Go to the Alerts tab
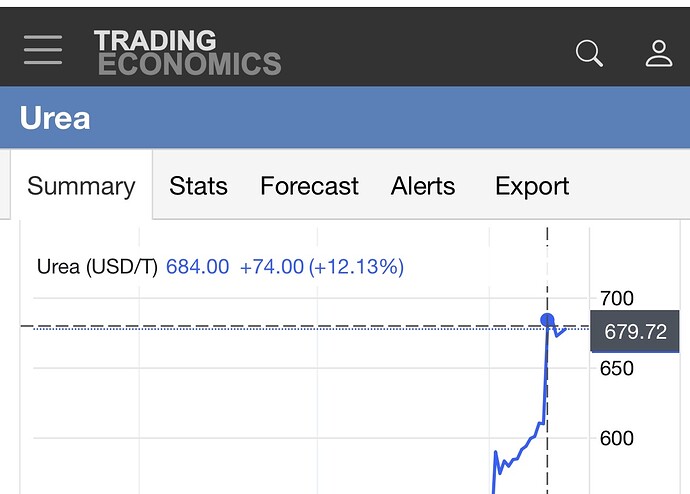 point(423,186)
